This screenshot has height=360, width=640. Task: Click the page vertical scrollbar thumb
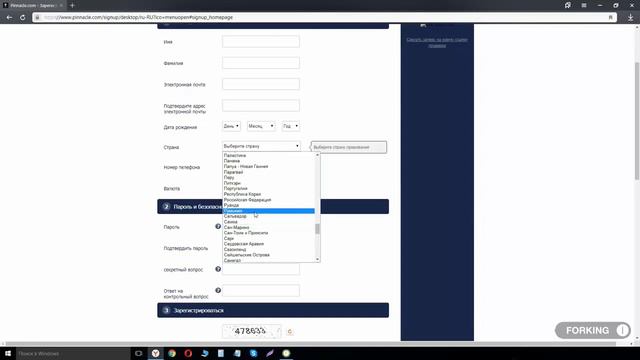637,121
